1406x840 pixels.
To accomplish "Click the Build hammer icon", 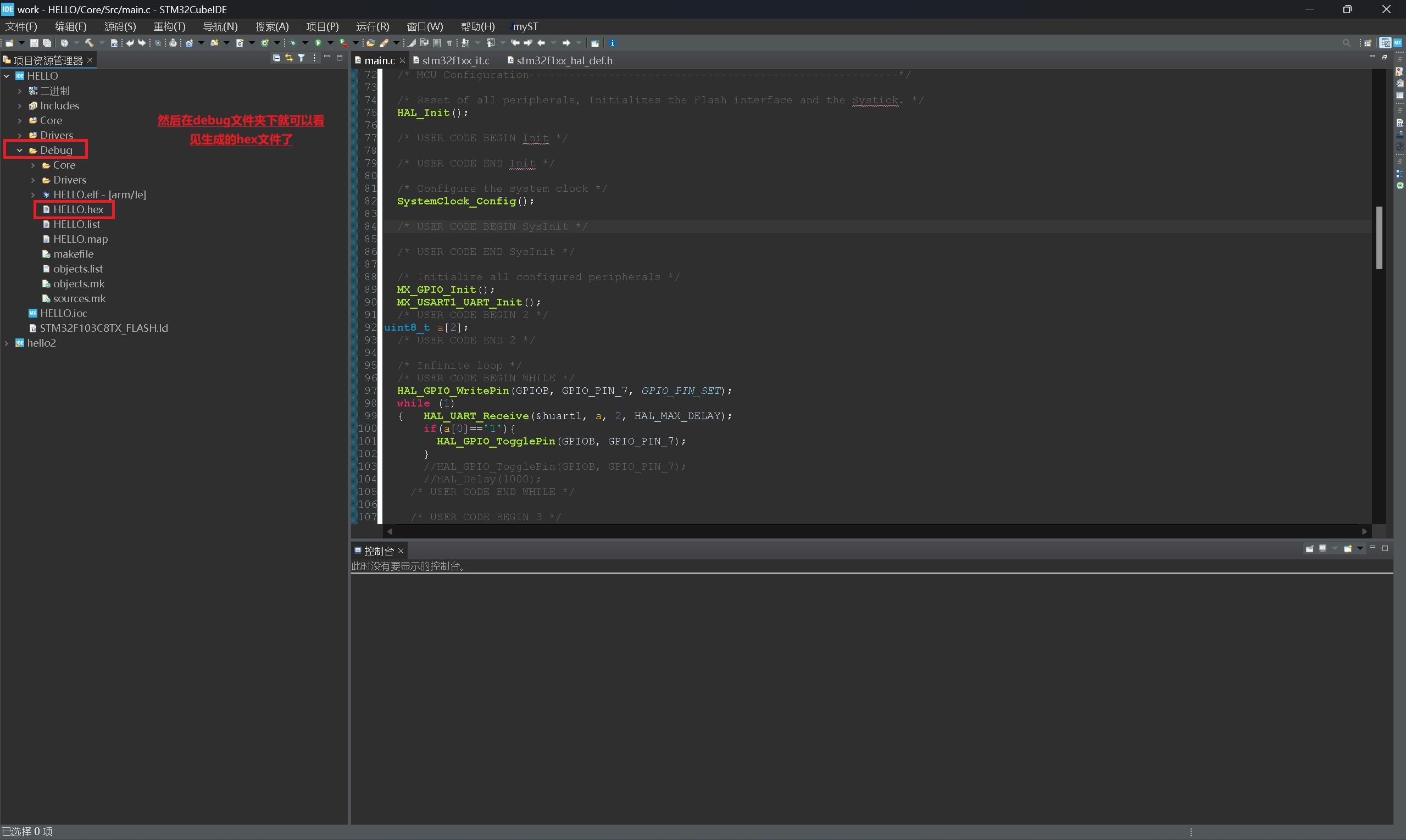I will tap(89, 43).
